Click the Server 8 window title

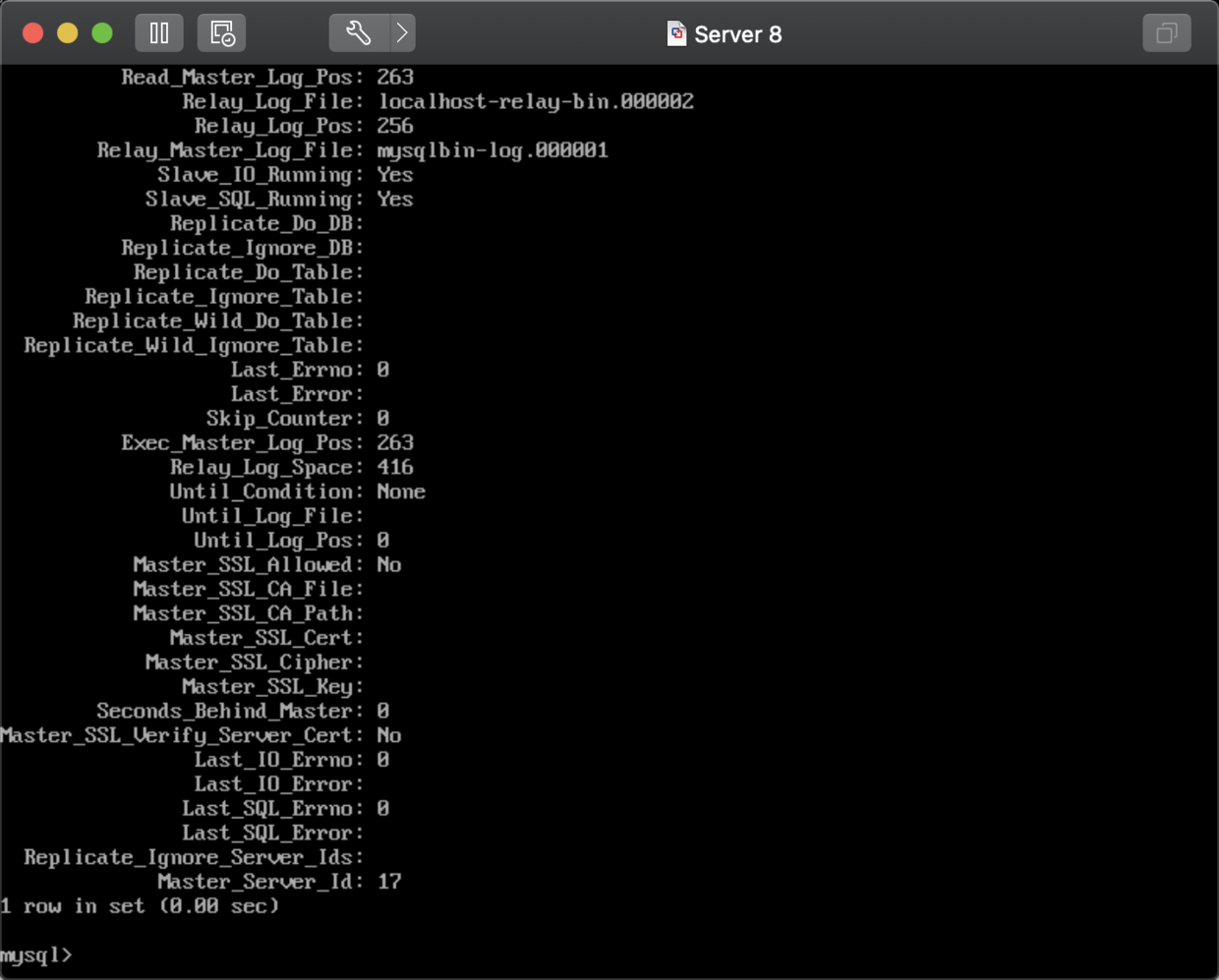(738, 34)
